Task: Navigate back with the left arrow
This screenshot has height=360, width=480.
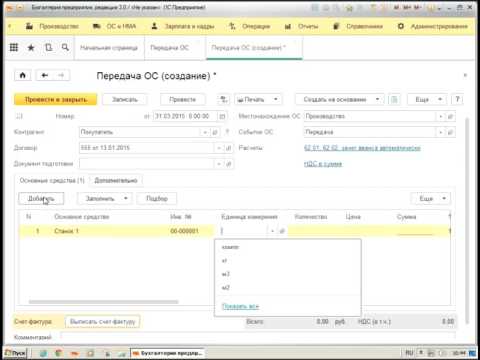Action: tap(44, 75)
